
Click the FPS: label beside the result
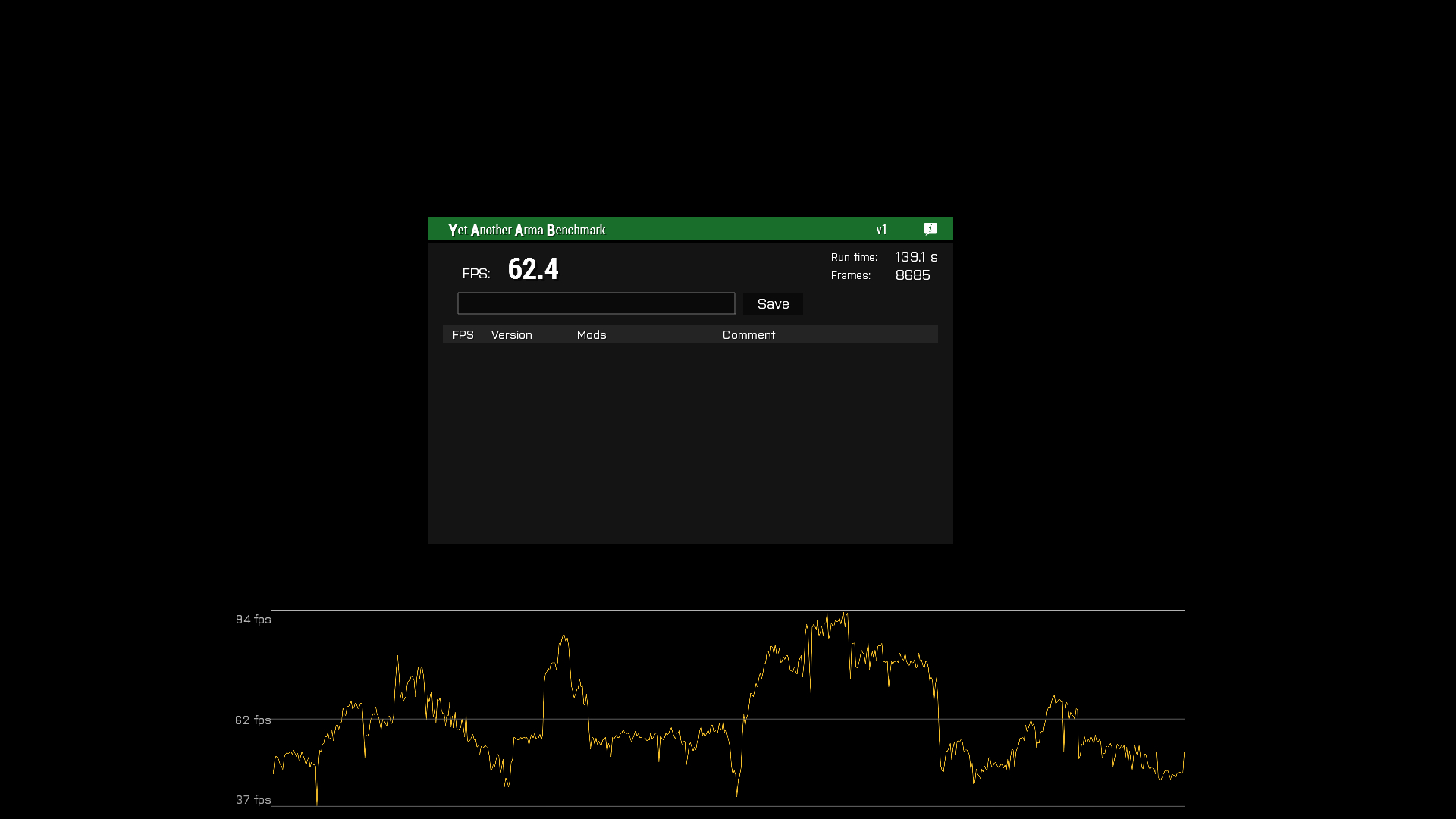[x=476, y=274]
